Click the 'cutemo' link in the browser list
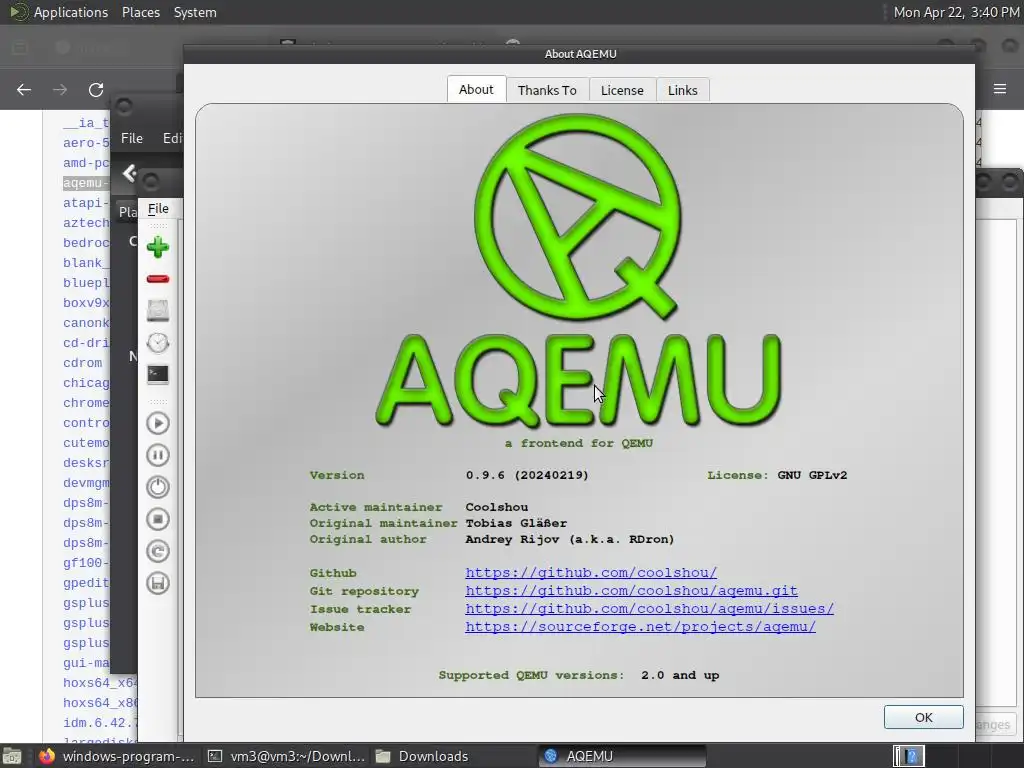This screenshot has width=1024, height=768. (86, 443)
